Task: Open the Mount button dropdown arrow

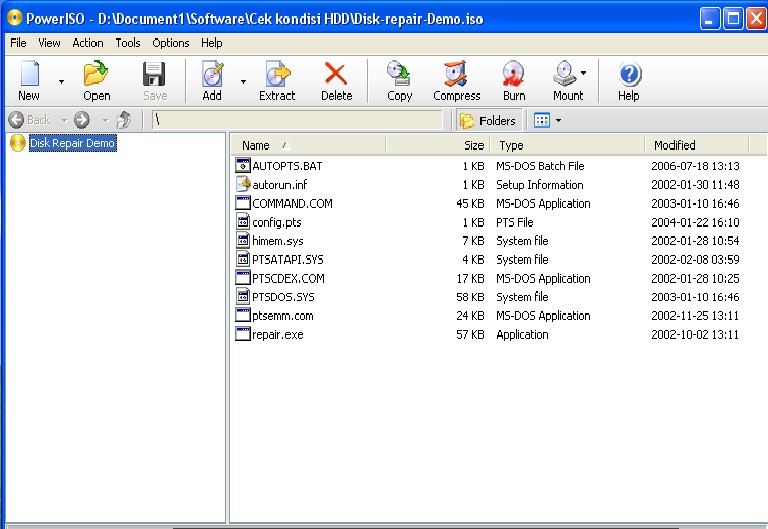Action: pos(583,73)
